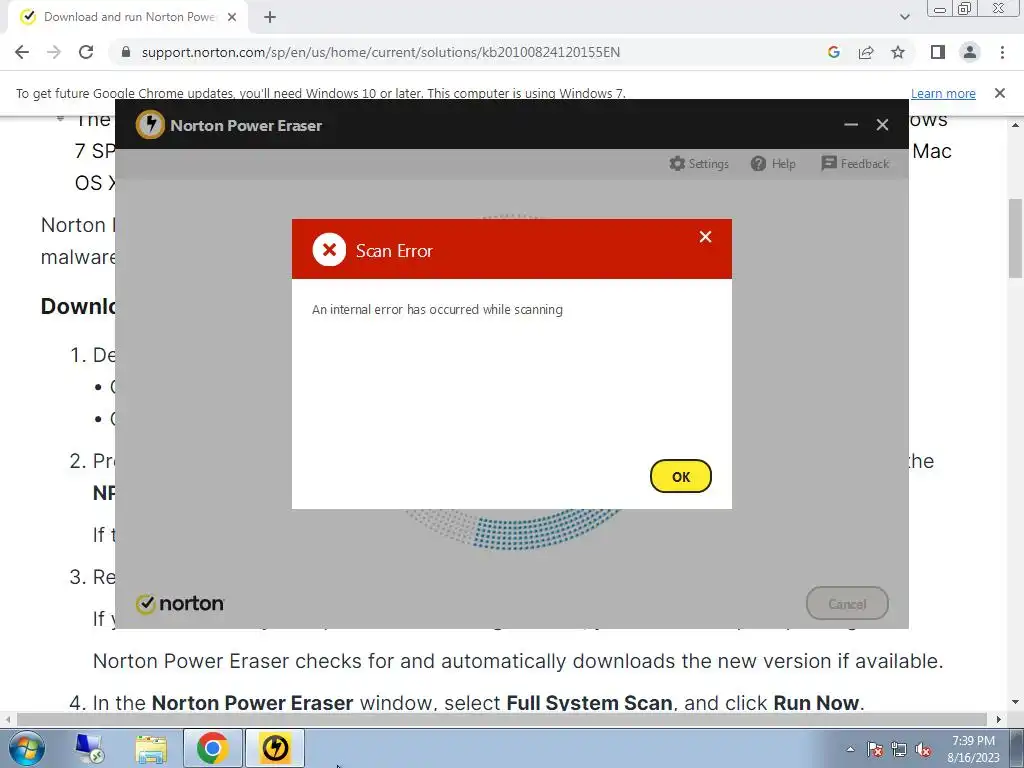Open Chrome three-dot menu
Image resolution: width=1024 pixels, height=768 pixels.
1002,52
